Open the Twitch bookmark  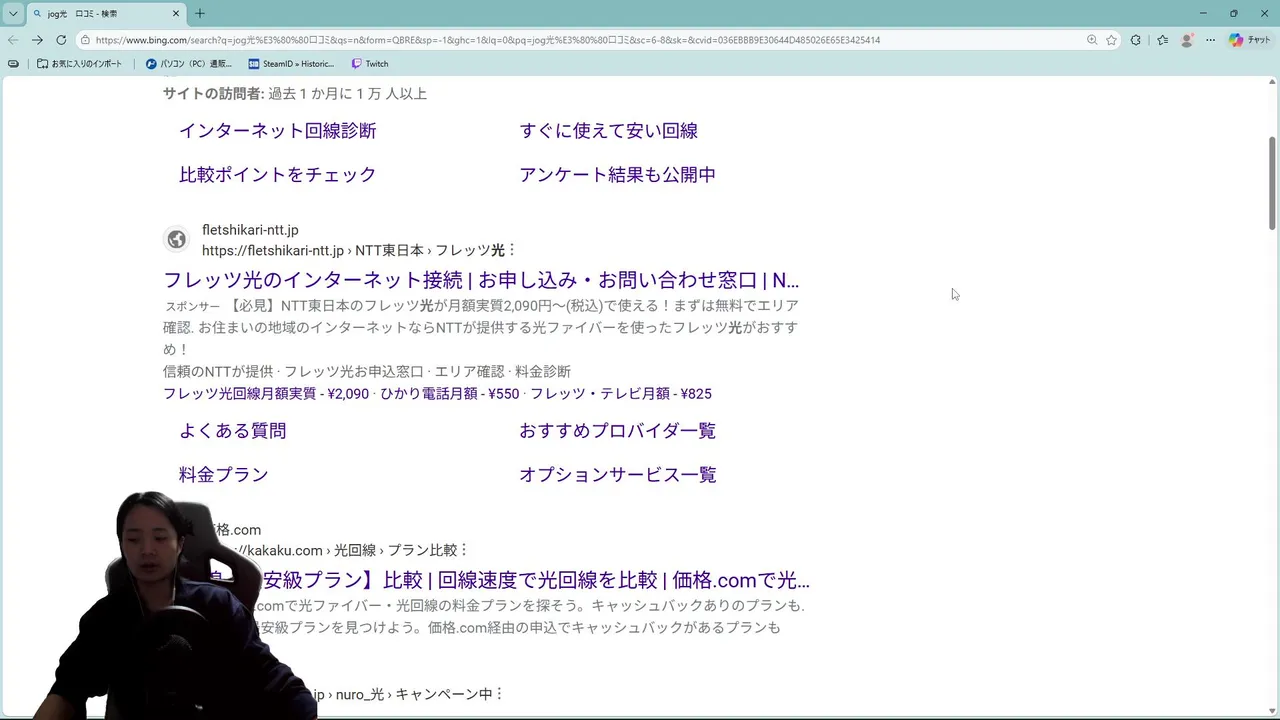[x=370, y=64]
